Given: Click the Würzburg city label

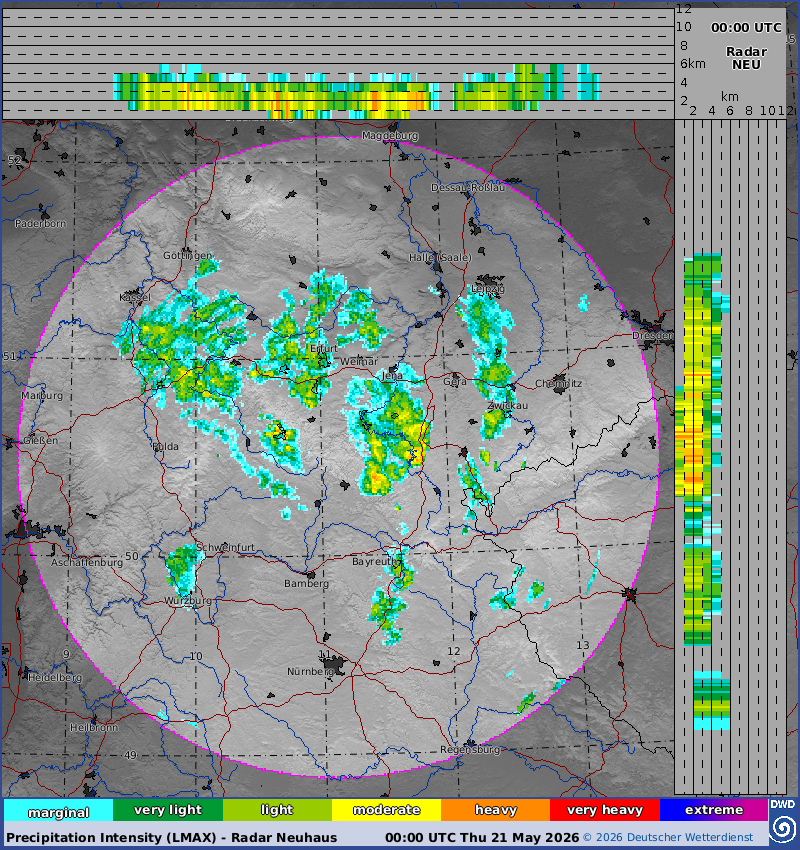Looking at the screenshot, I should (188, 601).
